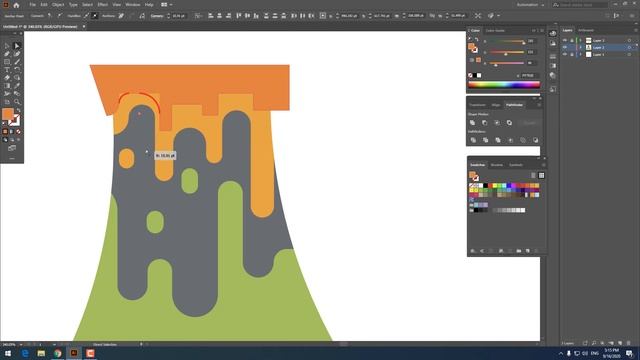This screenshot has width=640, height=360.
Task: Open the Window menu
Action: coord(133,5)
